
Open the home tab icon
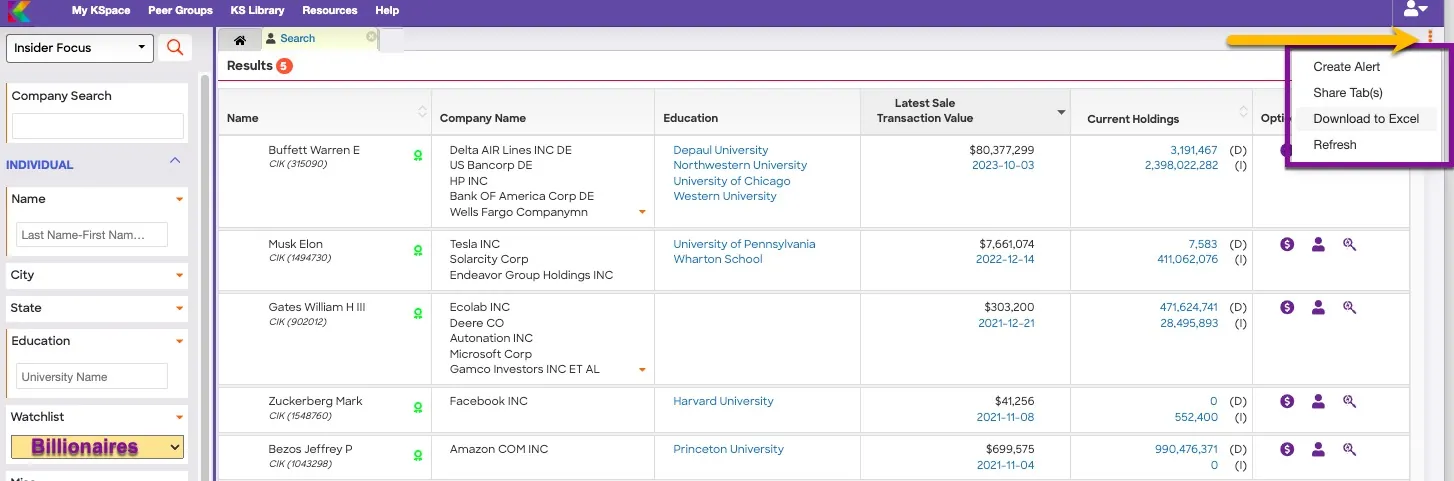click(239, 40)
